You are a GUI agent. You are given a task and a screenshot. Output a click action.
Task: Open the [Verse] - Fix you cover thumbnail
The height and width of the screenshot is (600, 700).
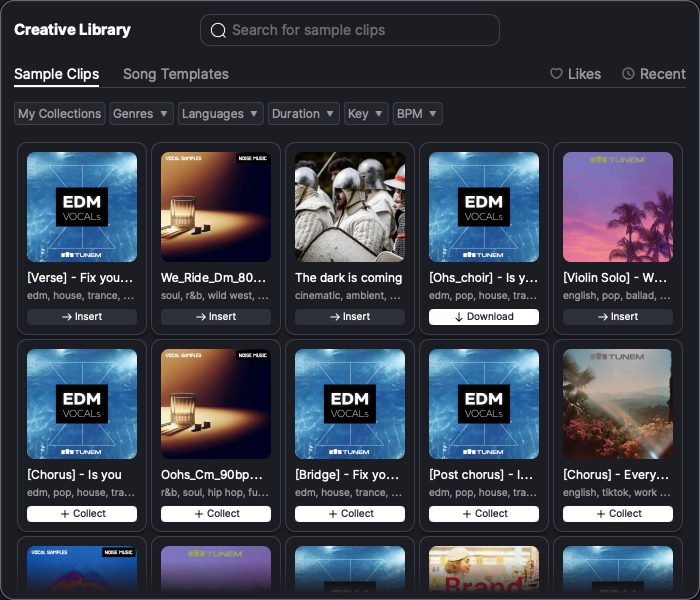click(x=82, y=207)
